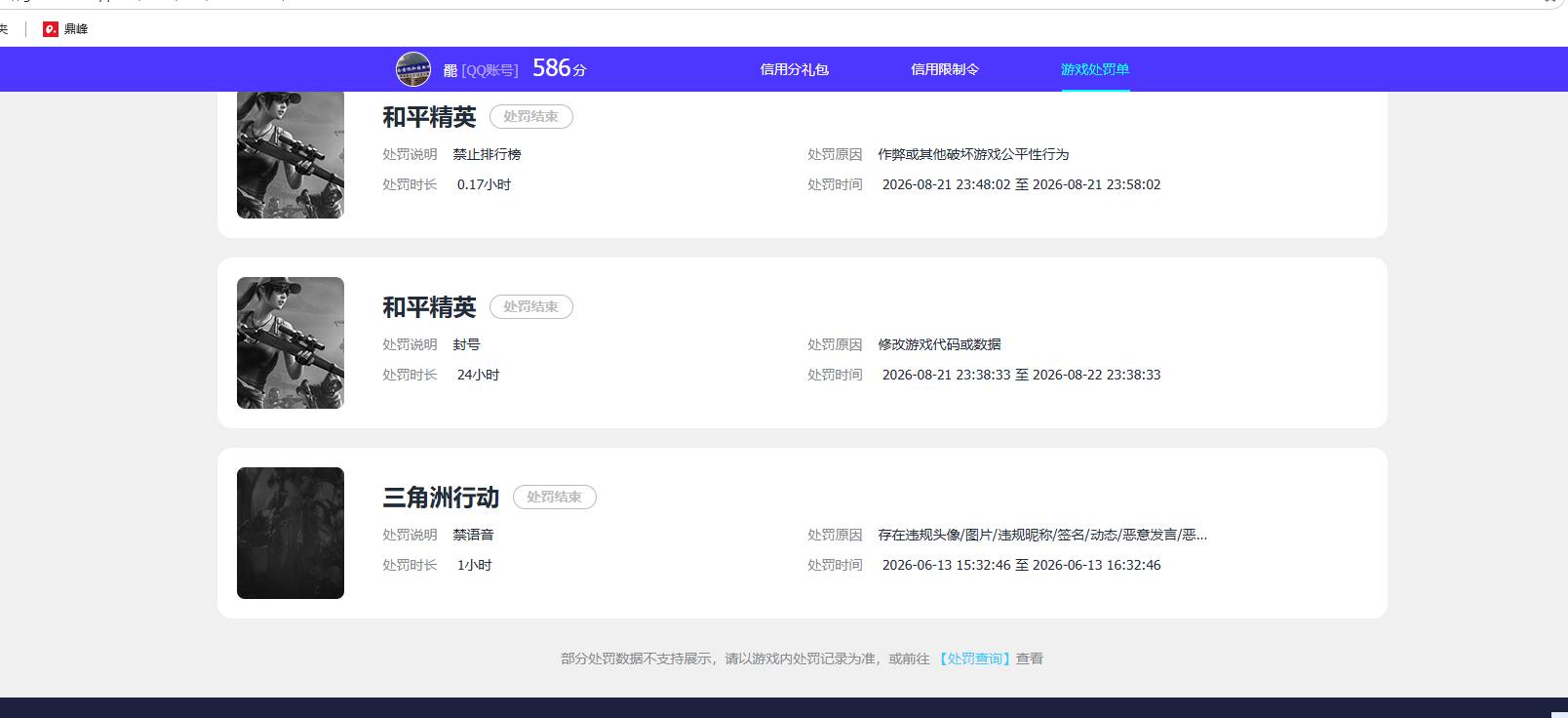1568x718 pixels.
Task: Select the 封号 penalty description
Action: coord(466,344)
